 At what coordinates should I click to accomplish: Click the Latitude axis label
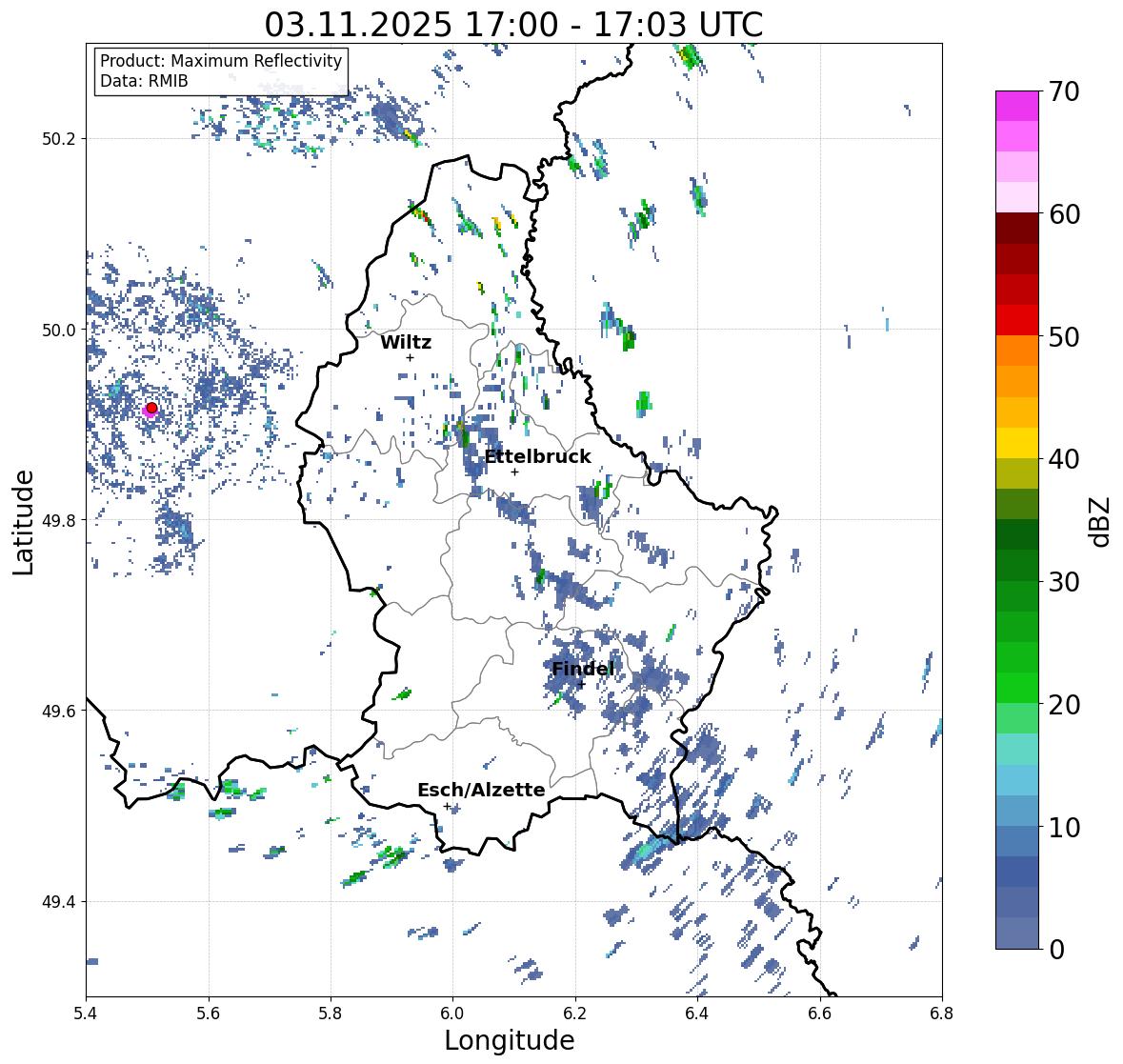(24, 522)
